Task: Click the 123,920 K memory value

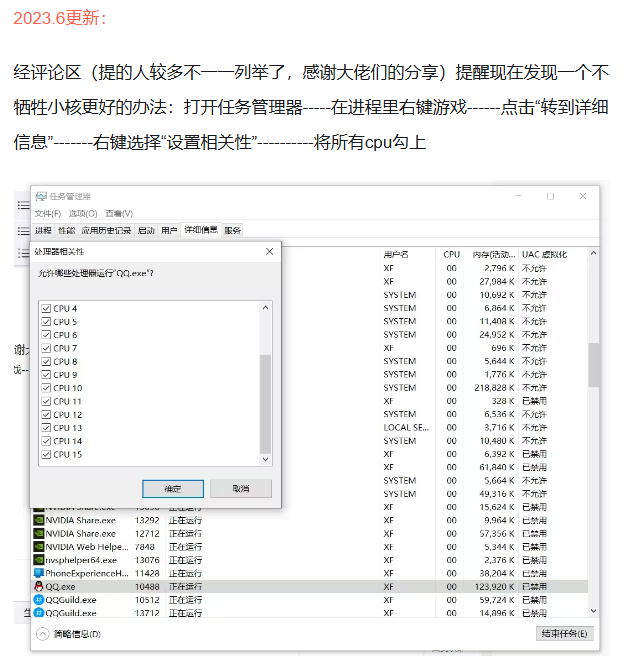Action: [x=495, y=586]
